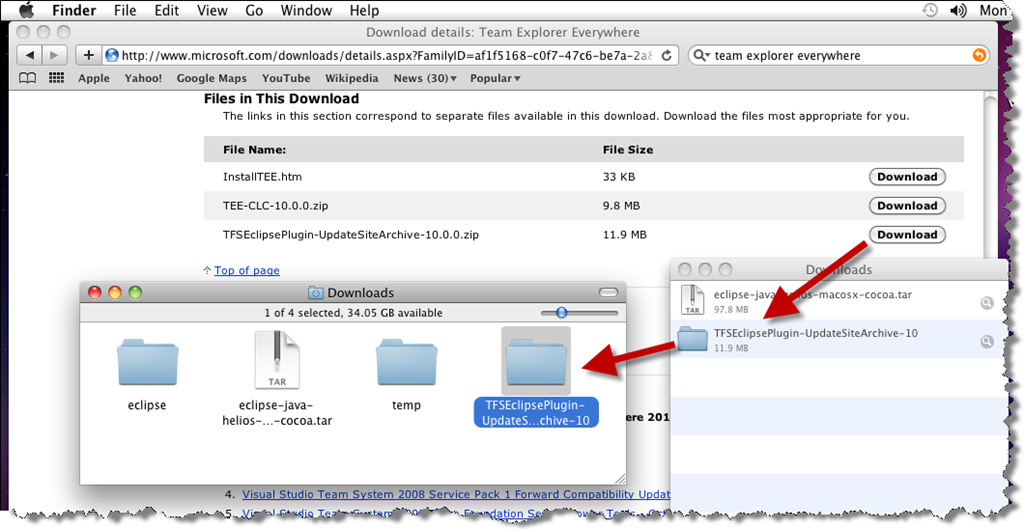Expand the News (30) bookmarks dropdown
The height and width of the screenshot is (529, 1024).
click(x=425, y=78)
